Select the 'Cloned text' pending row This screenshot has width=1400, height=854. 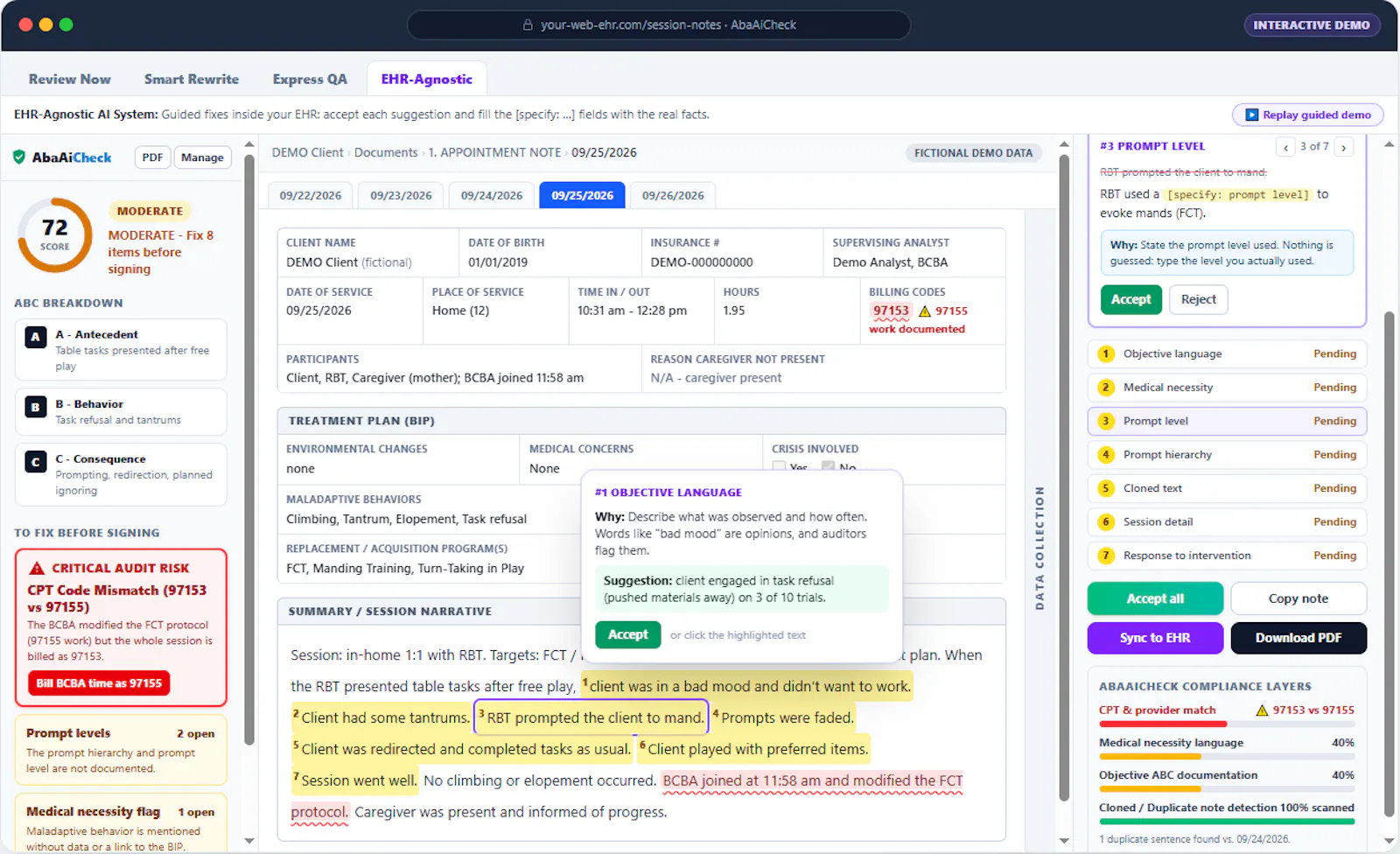click(1227, 489)
